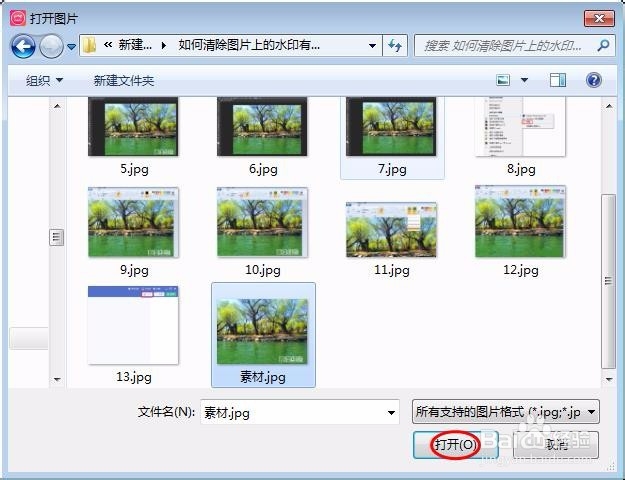Select thumbnail of 8.jpg
The width and height of the screenshot is (625, 480).
tap(520, 127)
